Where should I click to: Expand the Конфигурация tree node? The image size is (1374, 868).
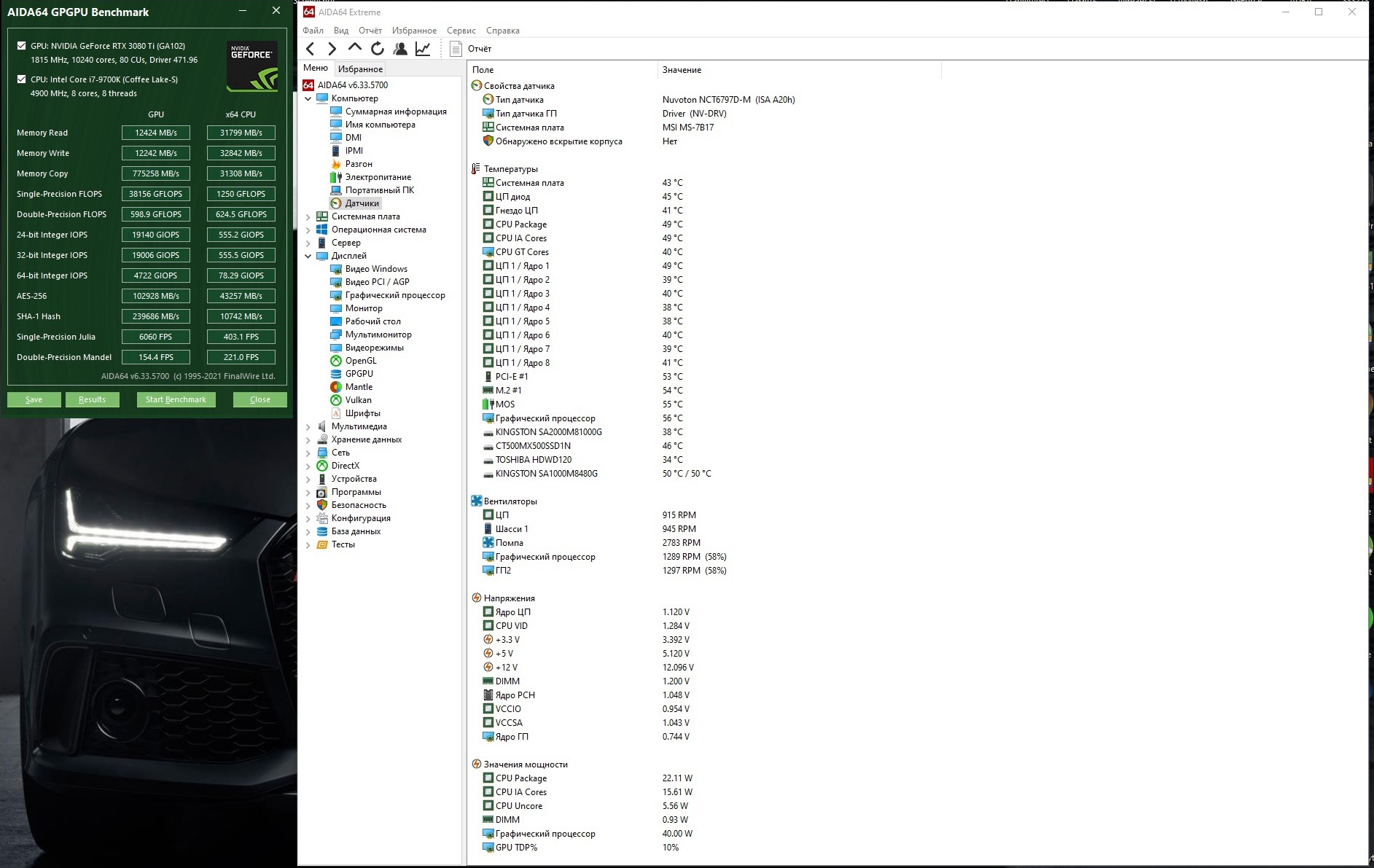coord(308,518)
